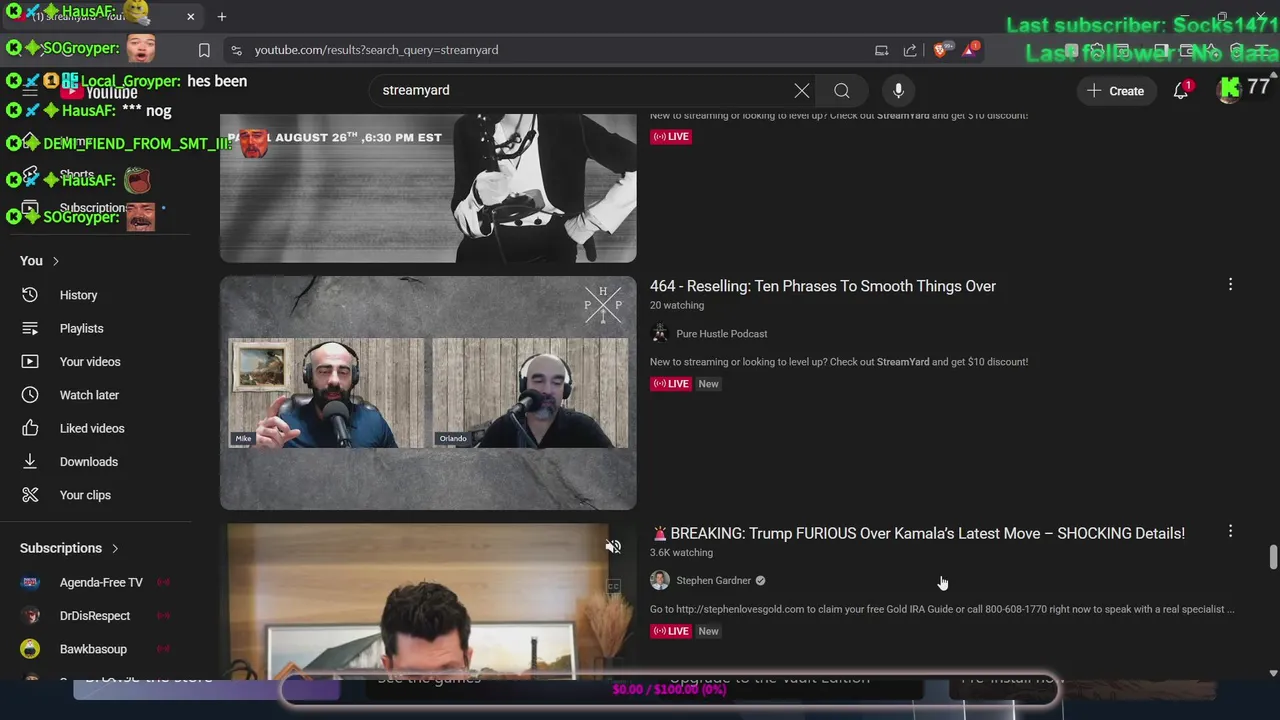Viewport: 1280px width, 720px height.
Task: Open more options for the BREAKING Trump video
Action: tap(1230, 532)
